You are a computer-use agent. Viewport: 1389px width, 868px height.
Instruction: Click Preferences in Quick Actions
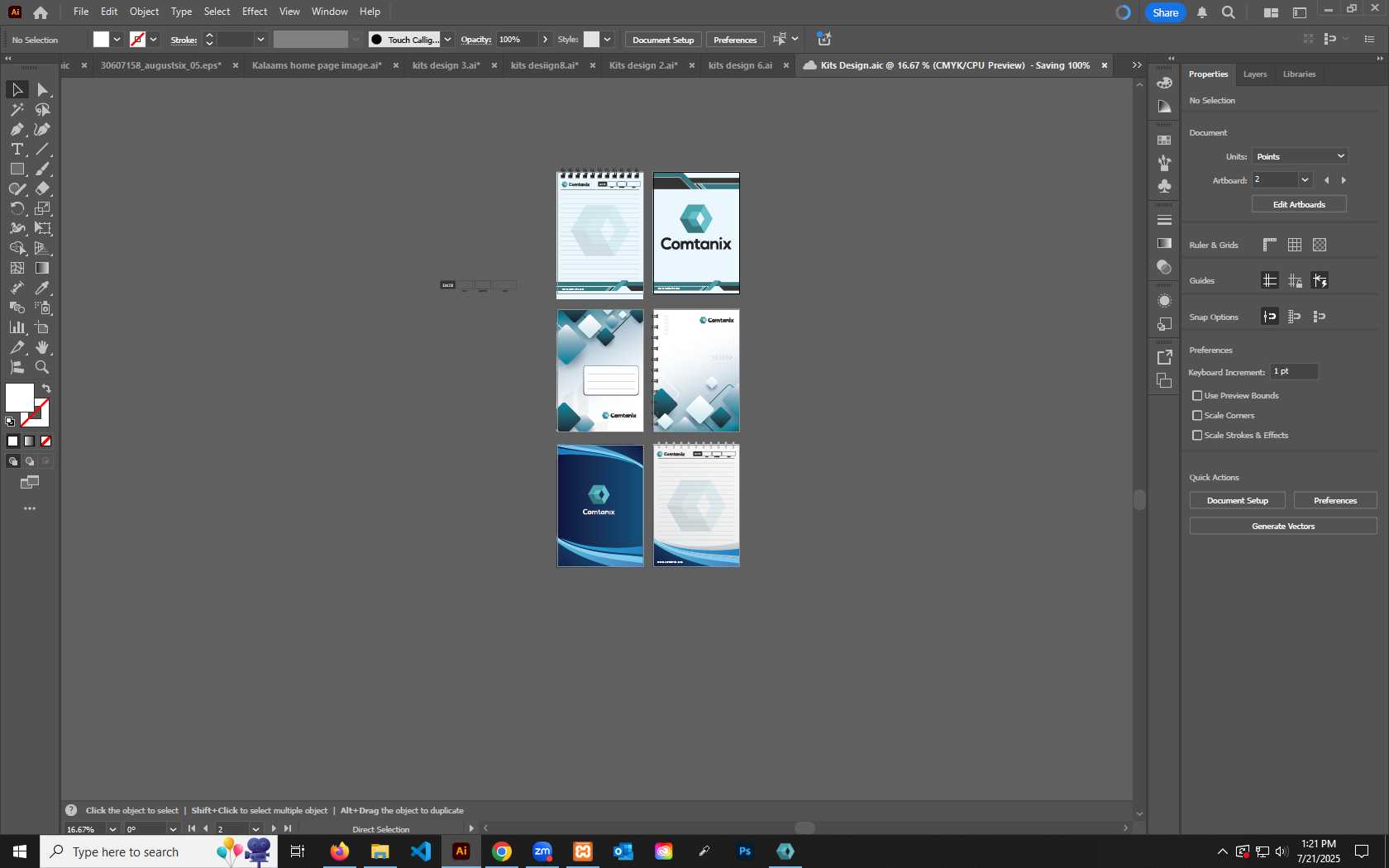[x=1335, y=500]
